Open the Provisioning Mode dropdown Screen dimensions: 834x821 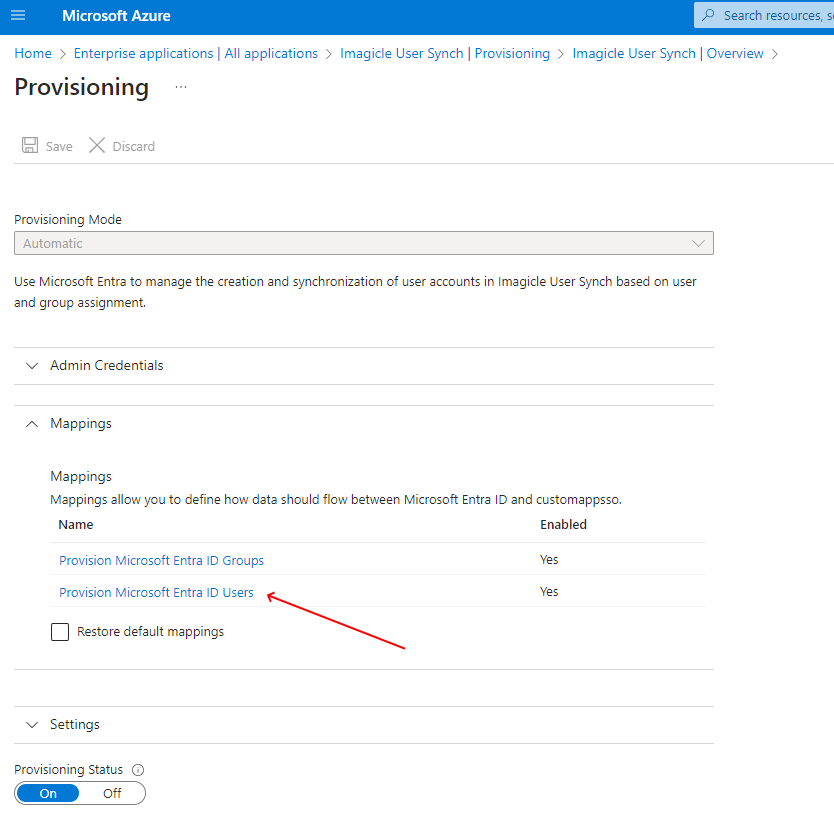point(363,243)
